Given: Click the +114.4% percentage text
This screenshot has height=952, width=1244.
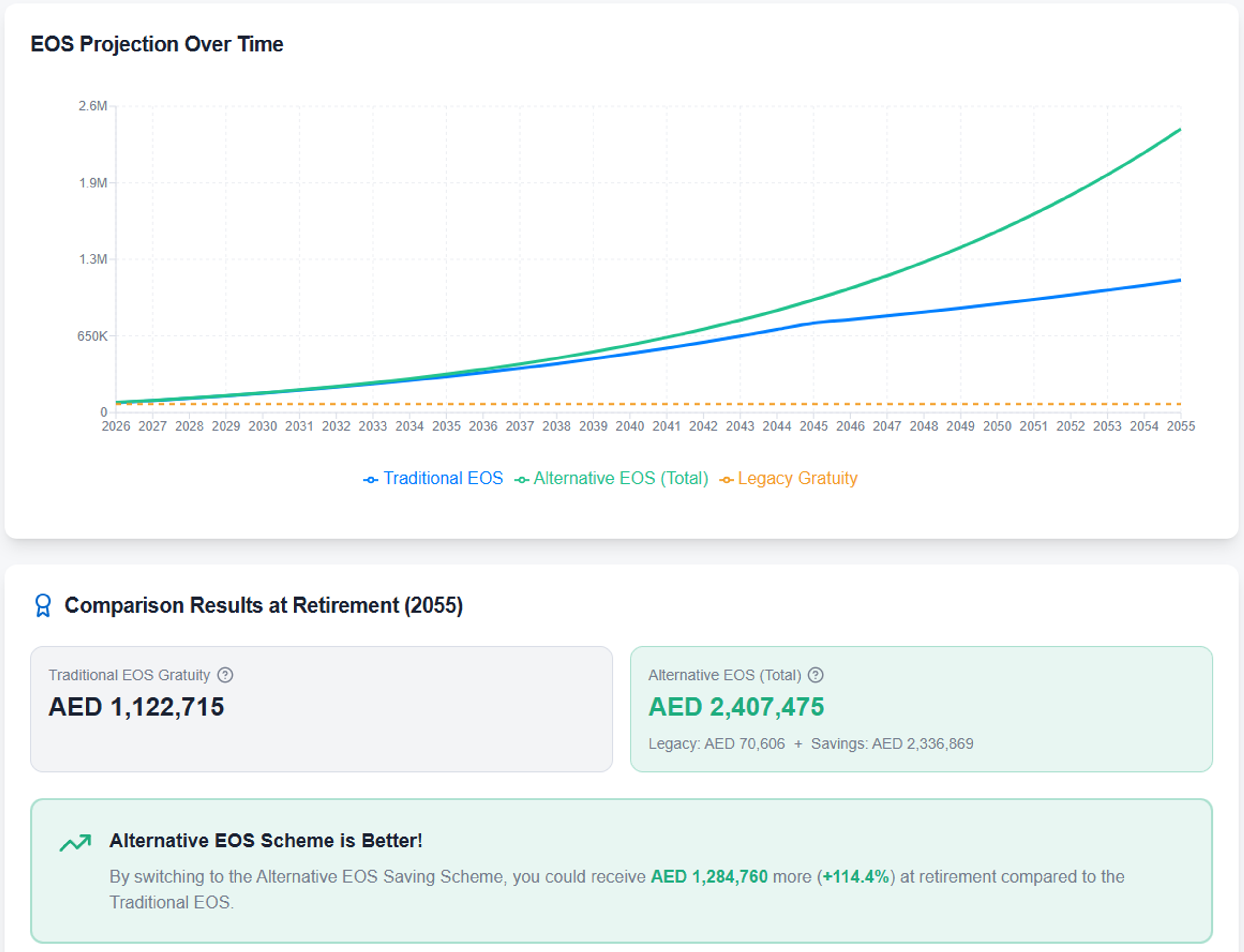Looking at the screenshot, I should pyautogui.click(x=856, y=877).
